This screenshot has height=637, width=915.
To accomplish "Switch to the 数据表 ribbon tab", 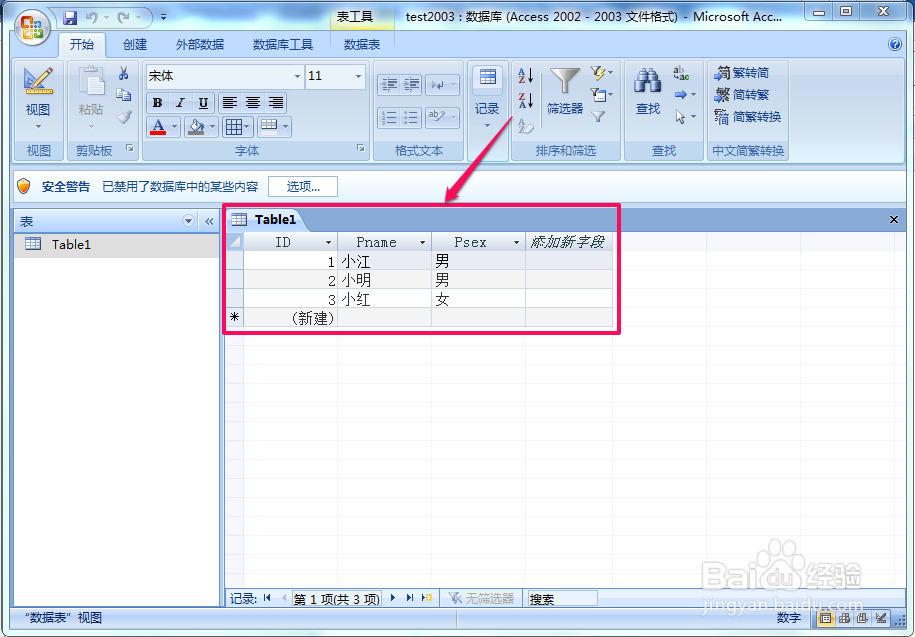I will point(362,44).
